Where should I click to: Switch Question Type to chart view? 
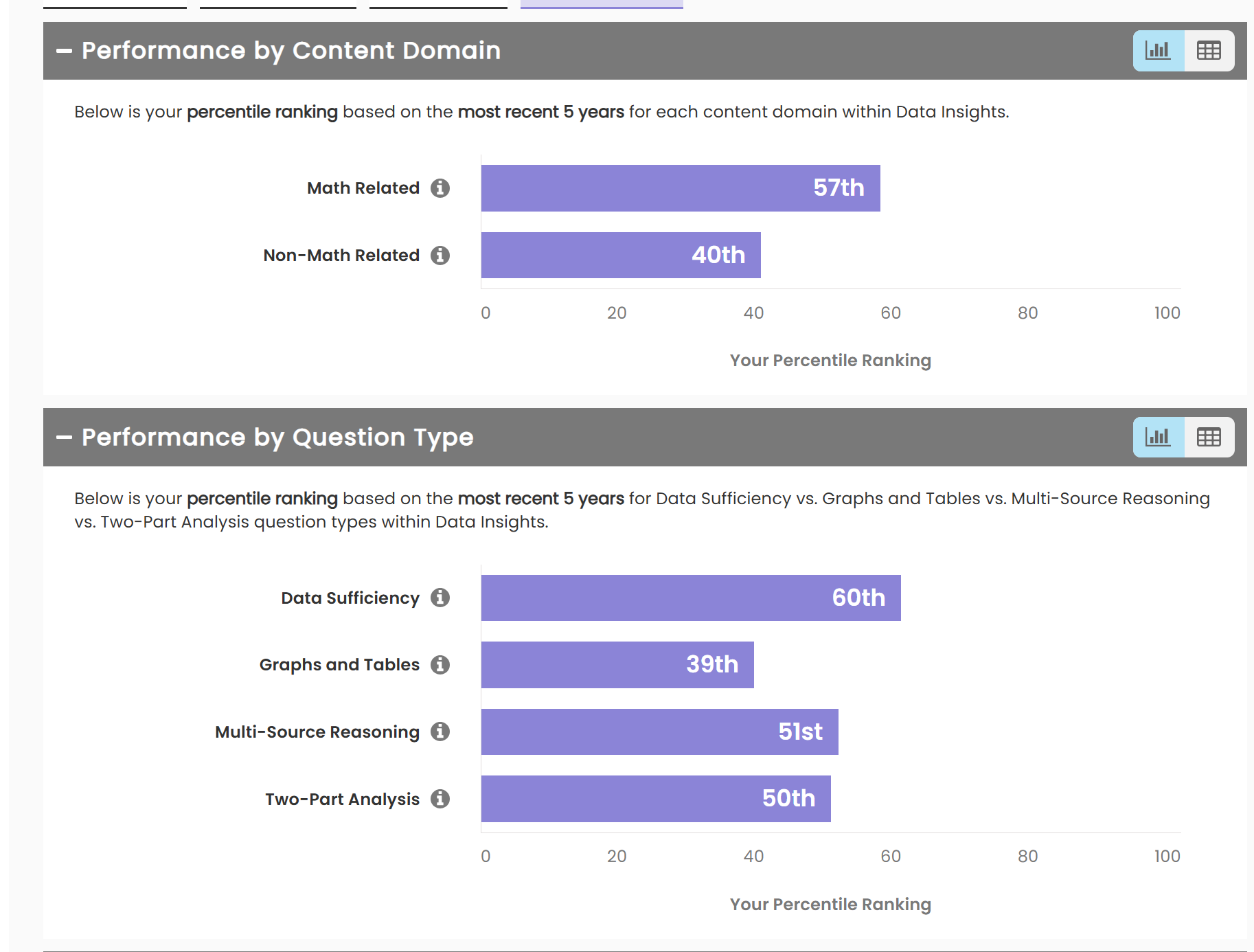pyautogui.click(x=1159, y=438)
